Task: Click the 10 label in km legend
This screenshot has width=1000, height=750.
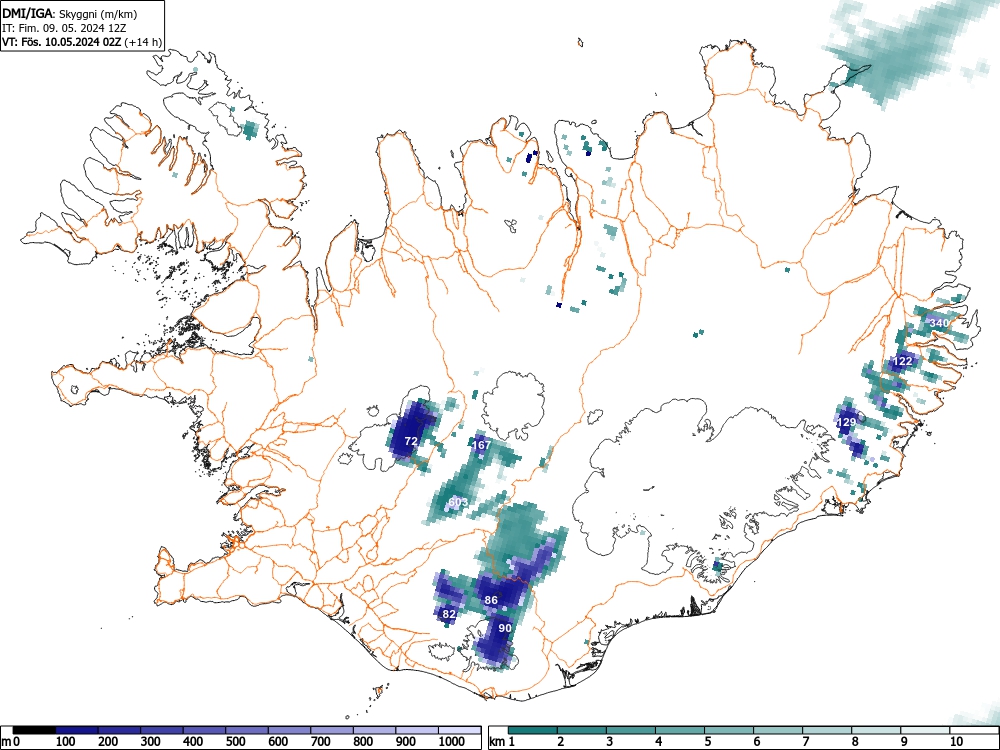Action: [x=955, y=742]
